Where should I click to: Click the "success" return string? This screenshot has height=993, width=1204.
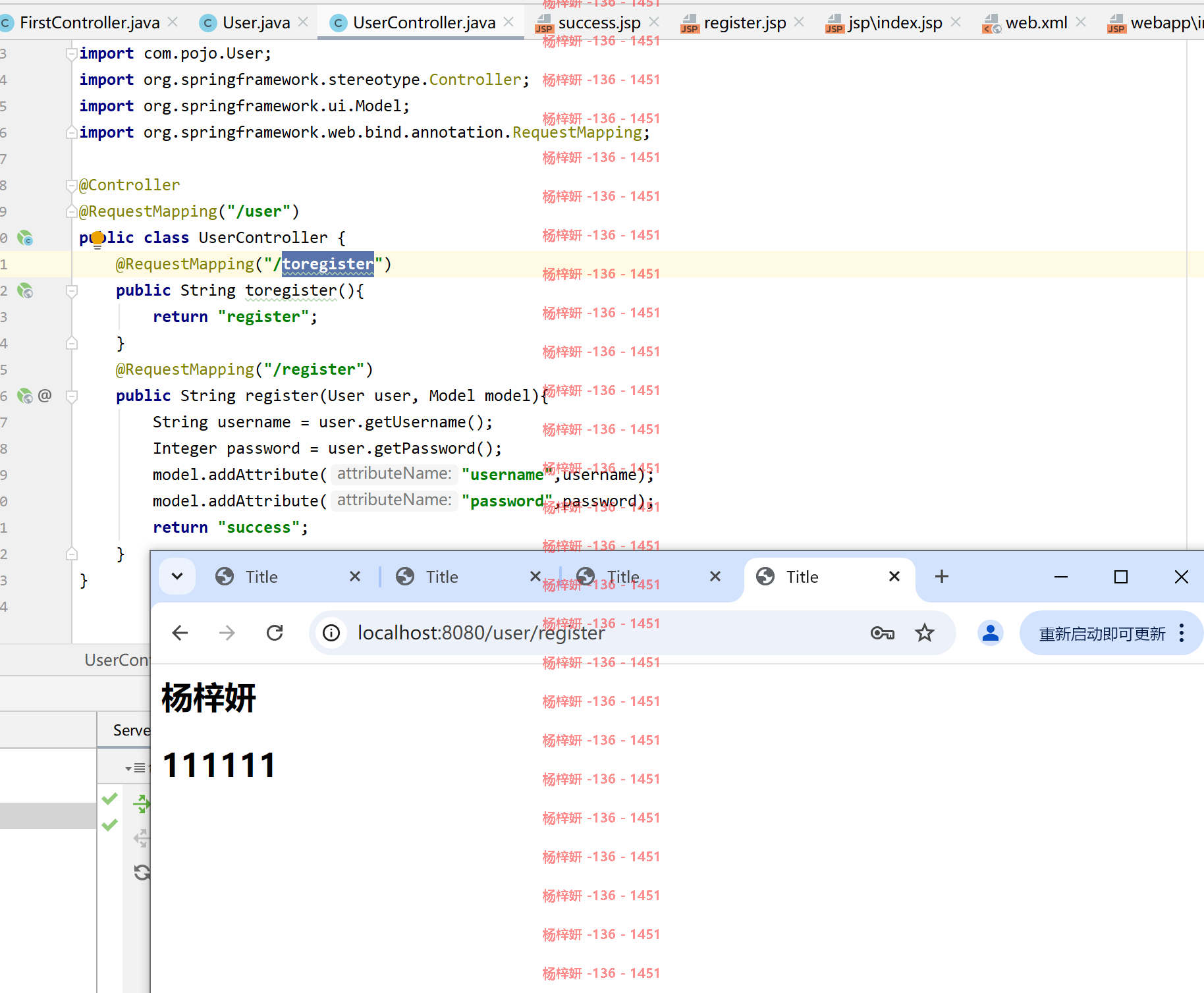pyautogui.click(x=258, y=527)
